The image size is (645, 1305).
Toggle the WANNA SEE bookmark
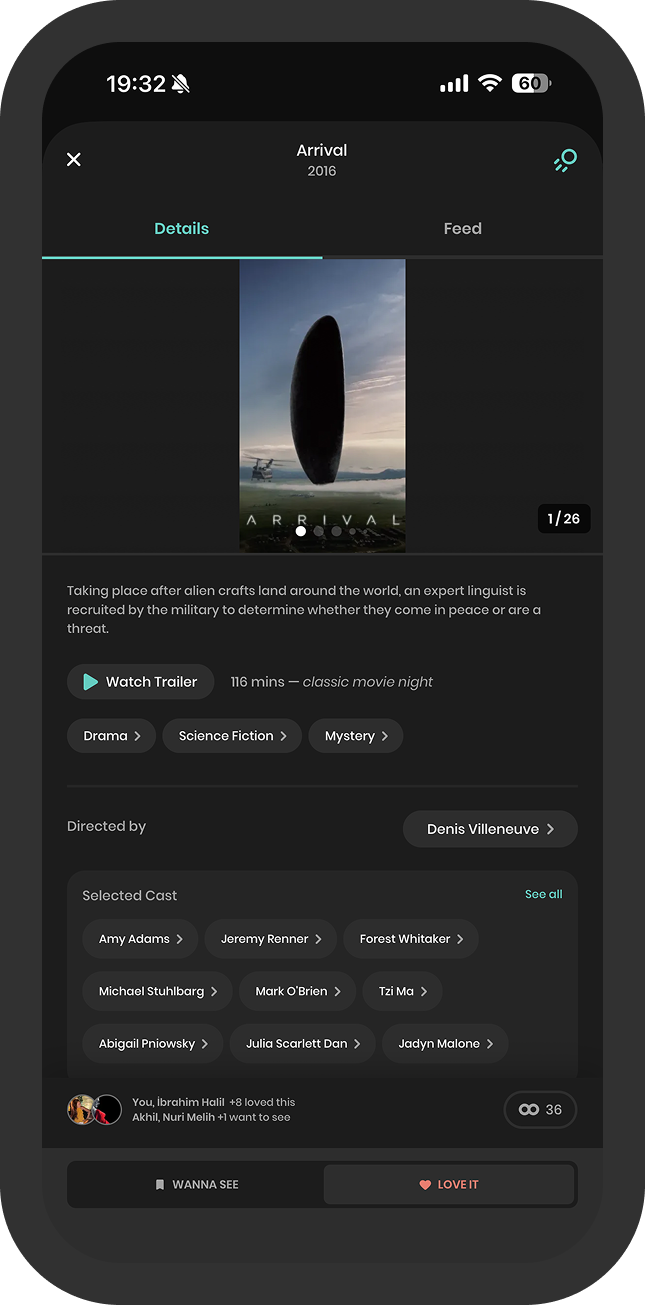pyautogui.click(x=196, y=1184)
